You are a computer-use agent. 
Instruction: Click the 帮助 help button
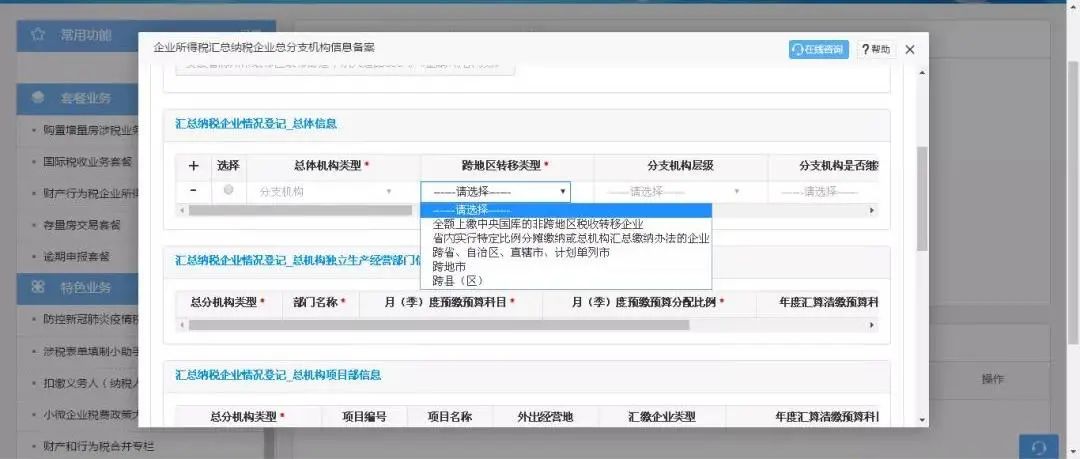(875, 49)
